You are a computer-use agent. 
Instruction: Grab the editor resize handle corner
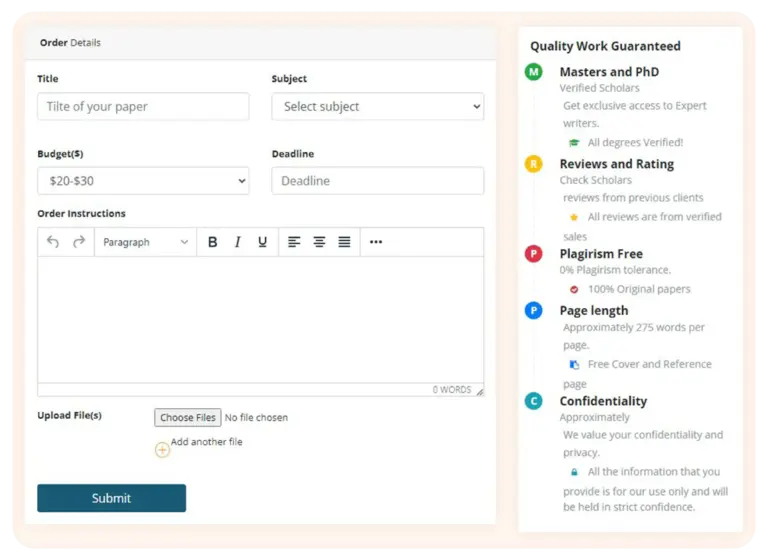479,391
